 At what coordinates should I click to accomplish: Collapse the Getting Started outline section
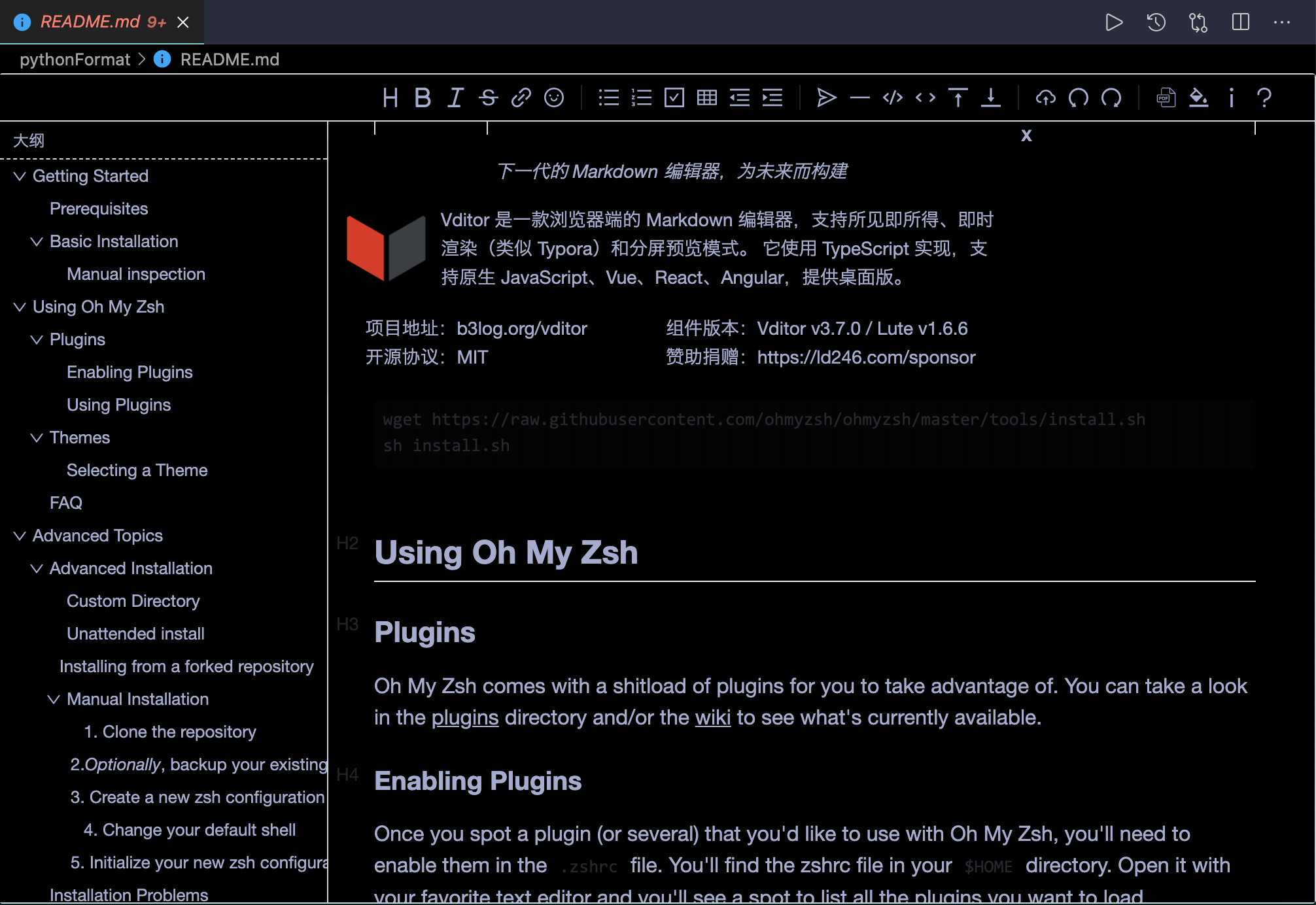click(19, 175)
